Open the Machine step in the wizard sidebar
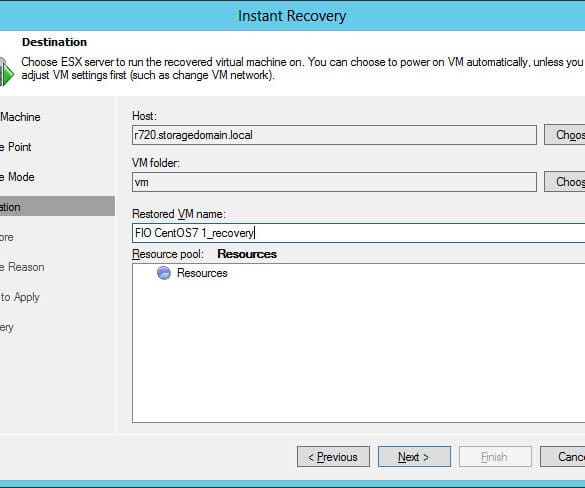This screenshot has height=488, width=585. (x=20, y=117)
